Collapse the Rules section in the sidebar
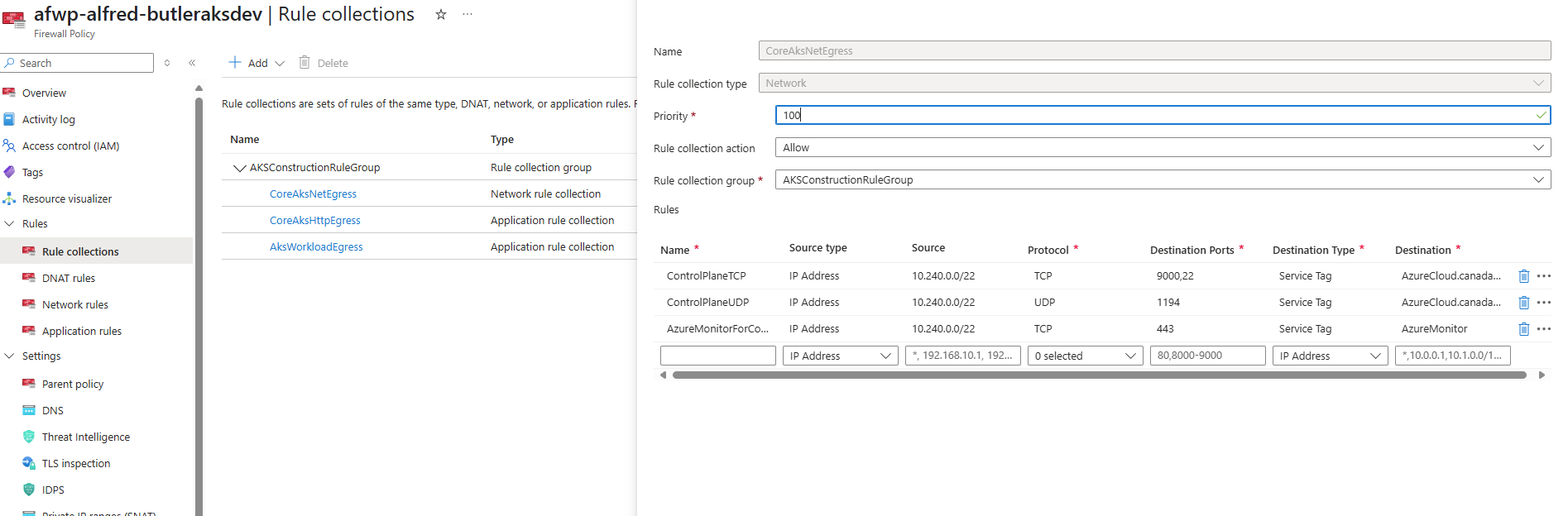Screen dimensions: 1568x516 tap(10, 223)
